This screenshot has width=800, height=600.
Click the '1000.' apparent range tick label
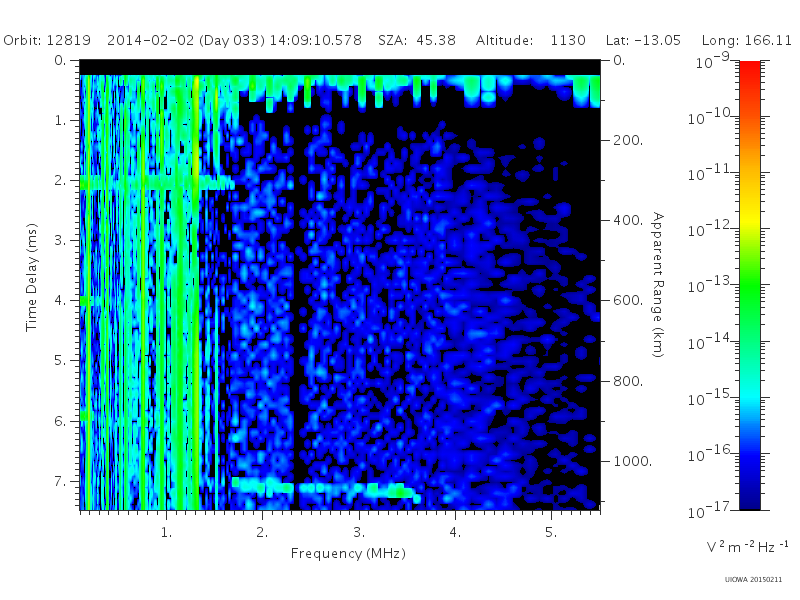click(633, 461)
